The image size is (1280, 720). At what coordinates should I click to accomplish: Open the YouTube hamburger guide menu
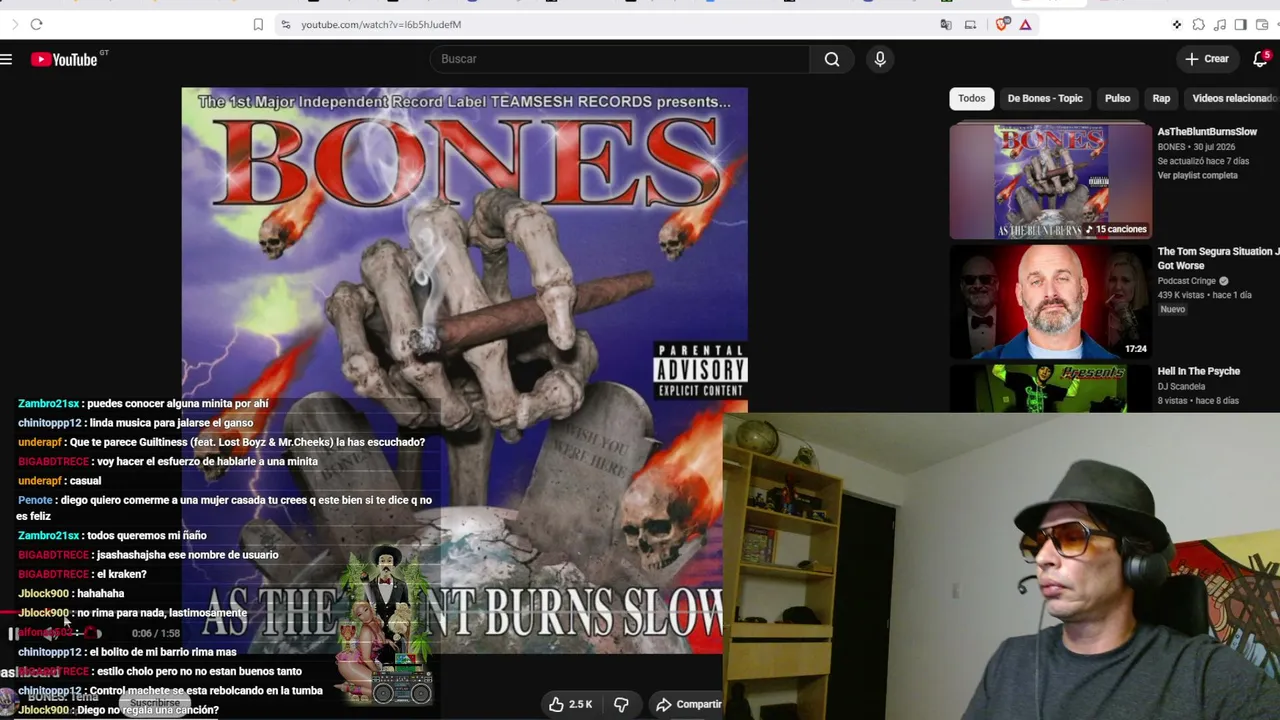(6, 60)
